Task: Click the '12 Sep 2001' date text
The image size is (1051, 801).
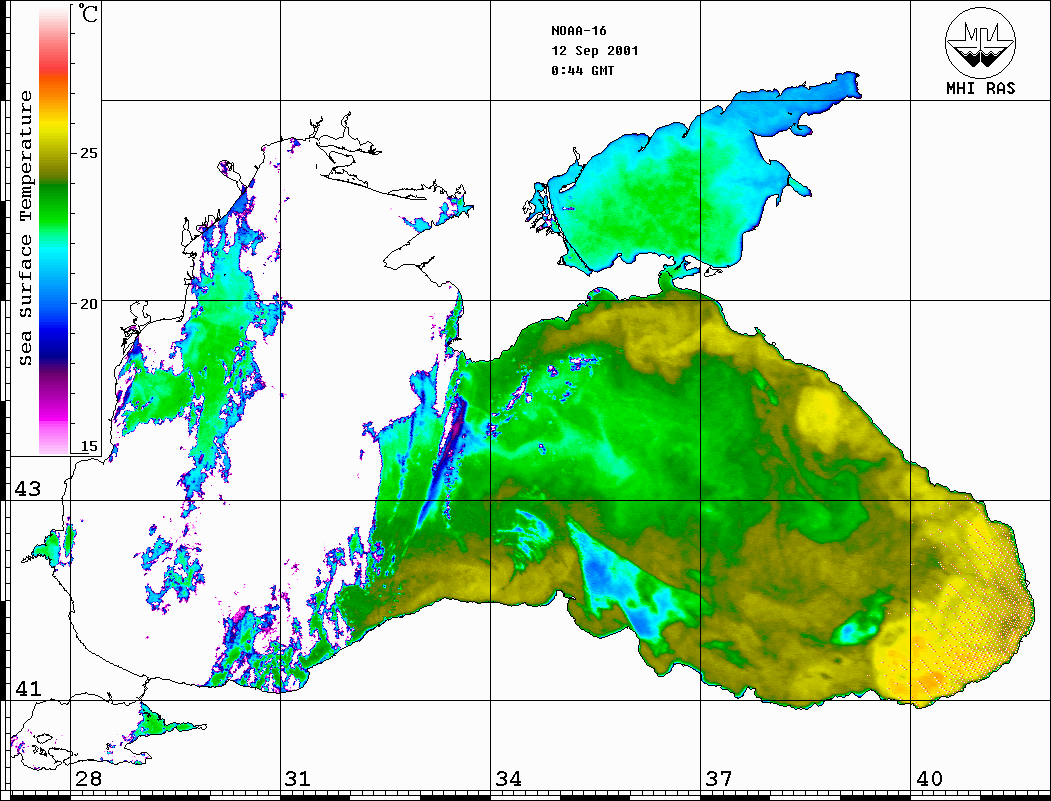Action: click(x=595, y=51)
